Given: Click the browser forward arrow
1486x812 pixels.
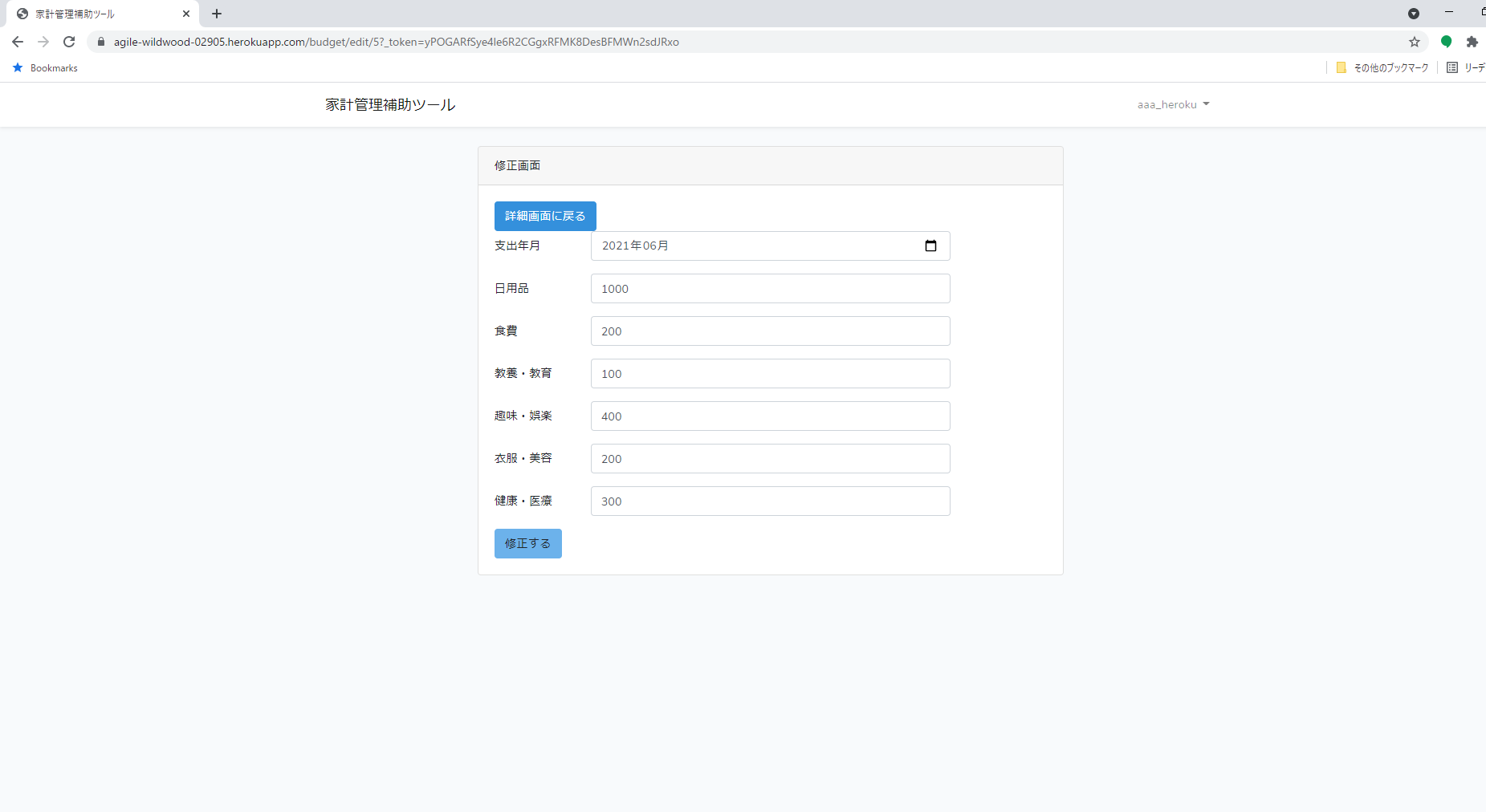Looking at the screenshot, I should click(x=43, y=42).
